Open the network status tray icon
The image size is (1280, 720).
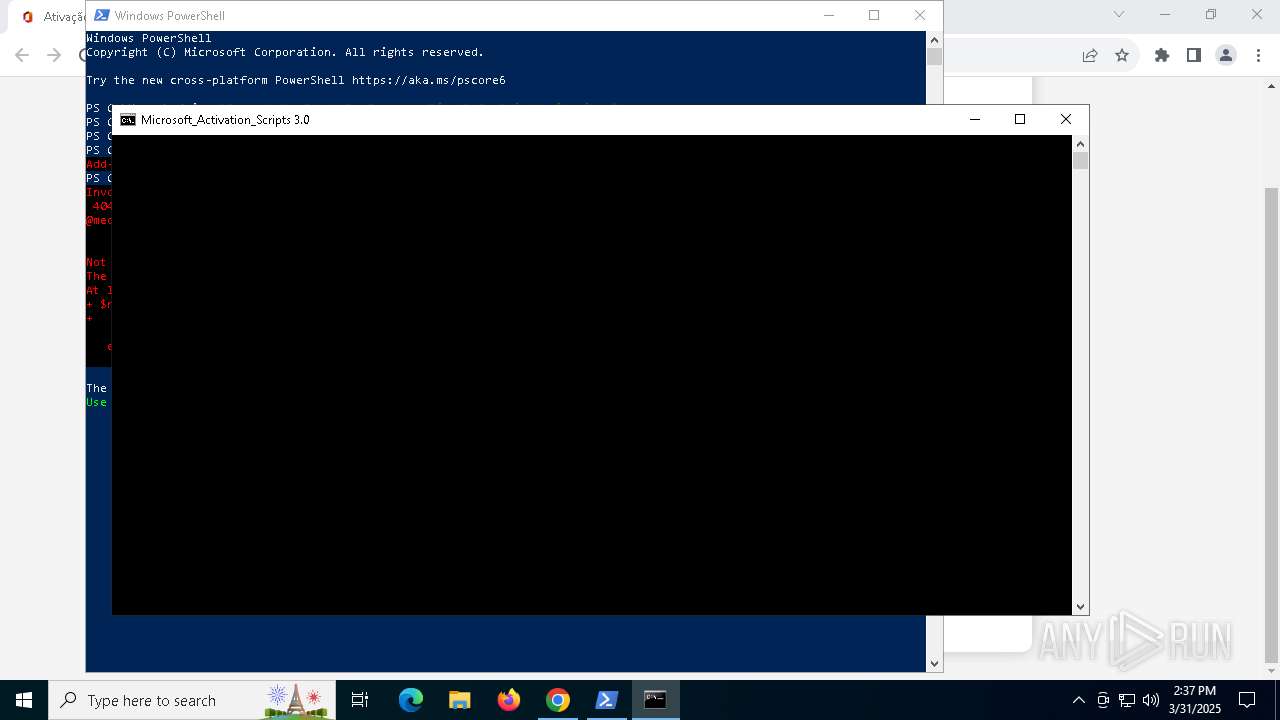[x=1127, y=700]
